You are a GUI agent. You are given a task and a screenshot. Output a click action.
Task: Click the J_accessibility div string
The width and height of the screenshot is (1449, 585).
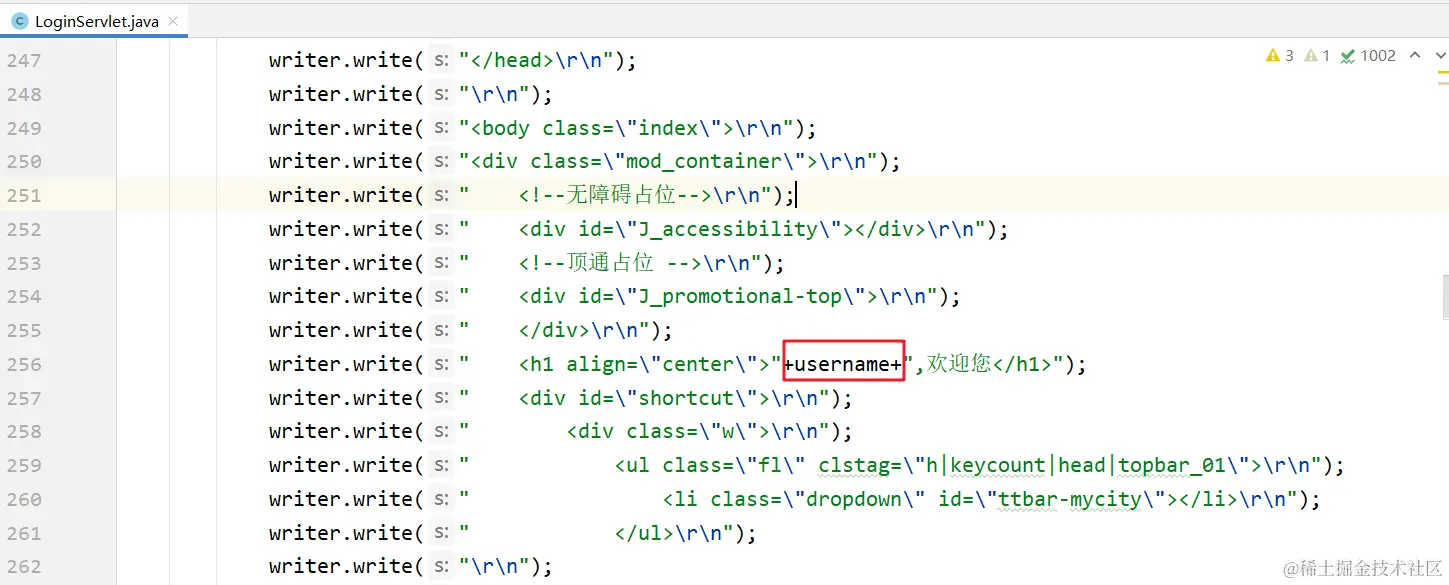723,230
